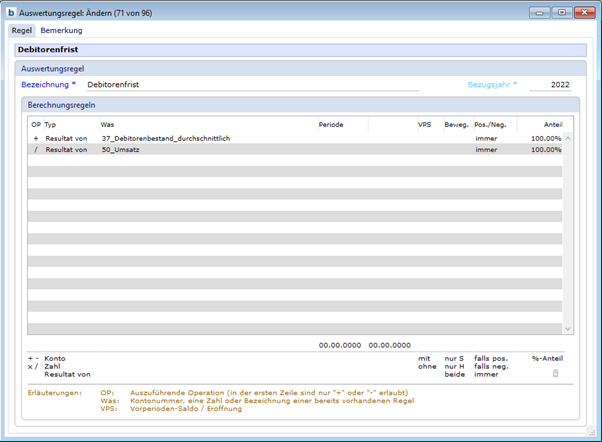Click the '/' operator in second row
Screen dimensions: 602x442
(36, 149)
